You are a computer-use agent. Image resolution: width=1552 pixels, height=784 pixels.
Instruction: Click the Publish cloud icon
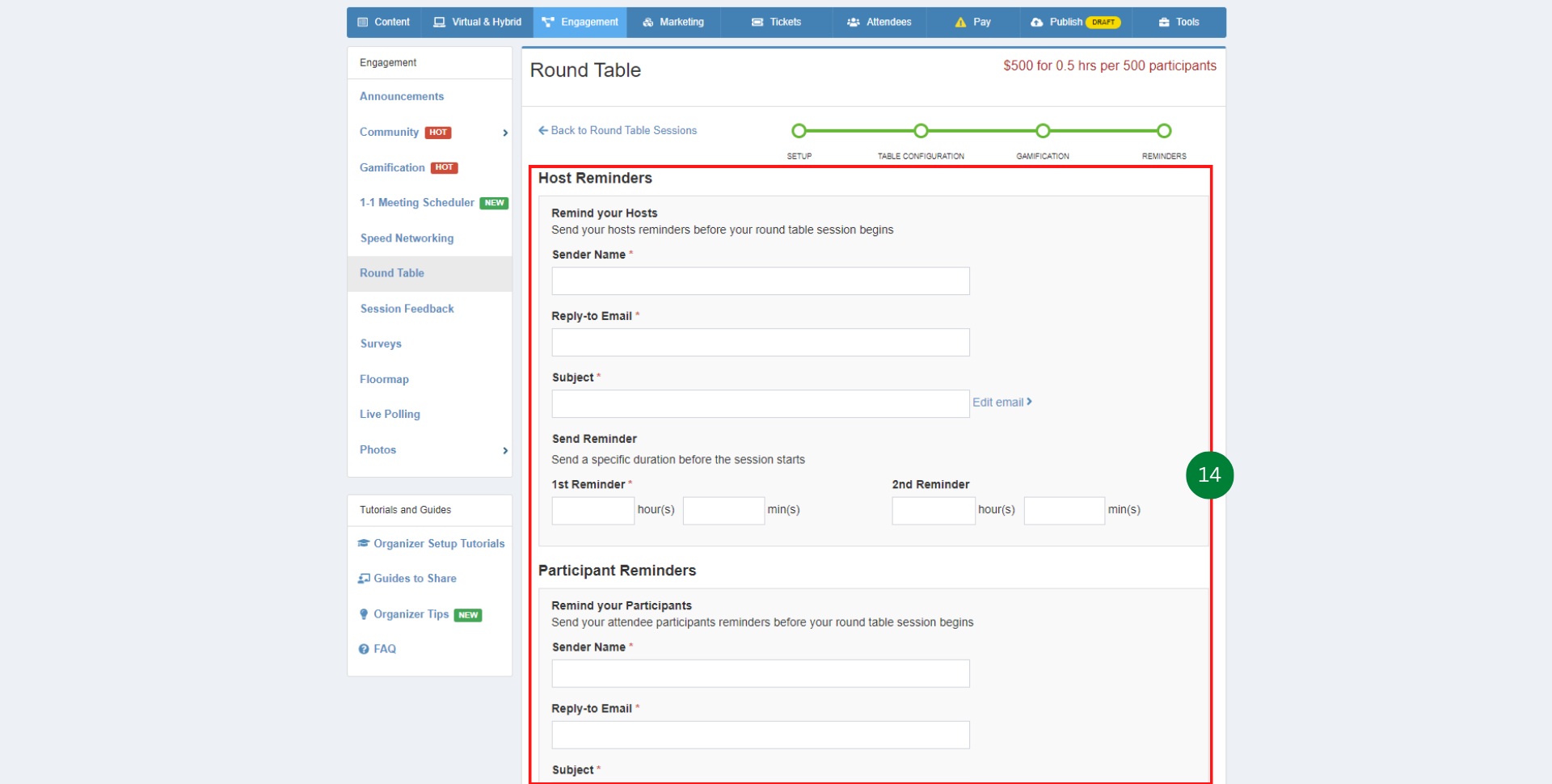click(x=1036, y=23)
